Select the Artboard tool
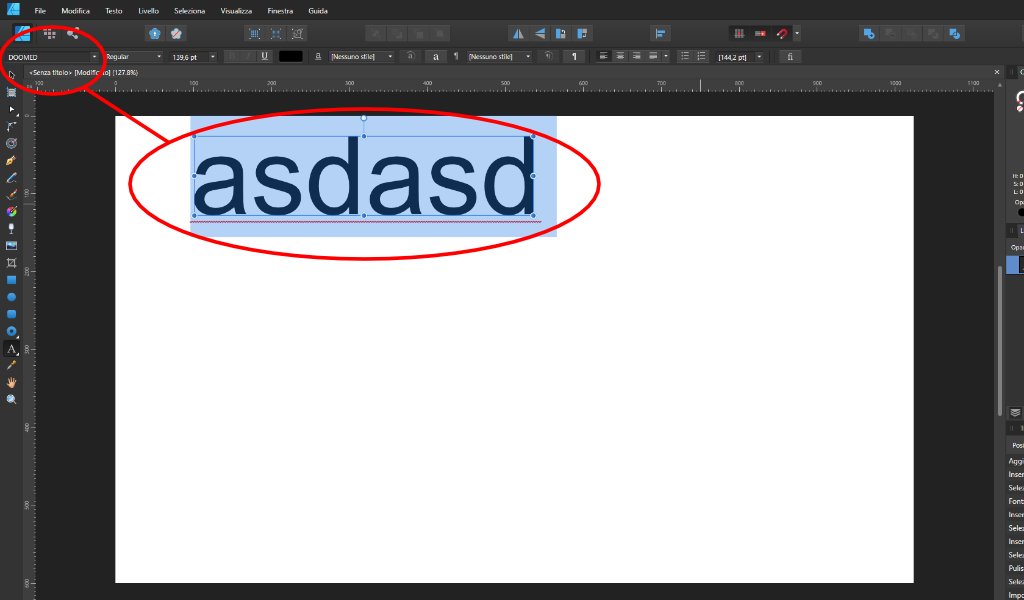Screen dimensions: 1024x600 tap(11, 92)
